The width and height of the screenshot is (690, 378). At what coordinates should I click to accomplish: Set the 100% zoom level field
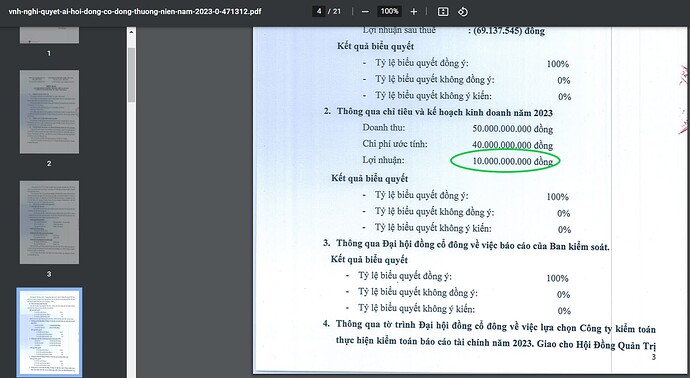coord(389,11)
